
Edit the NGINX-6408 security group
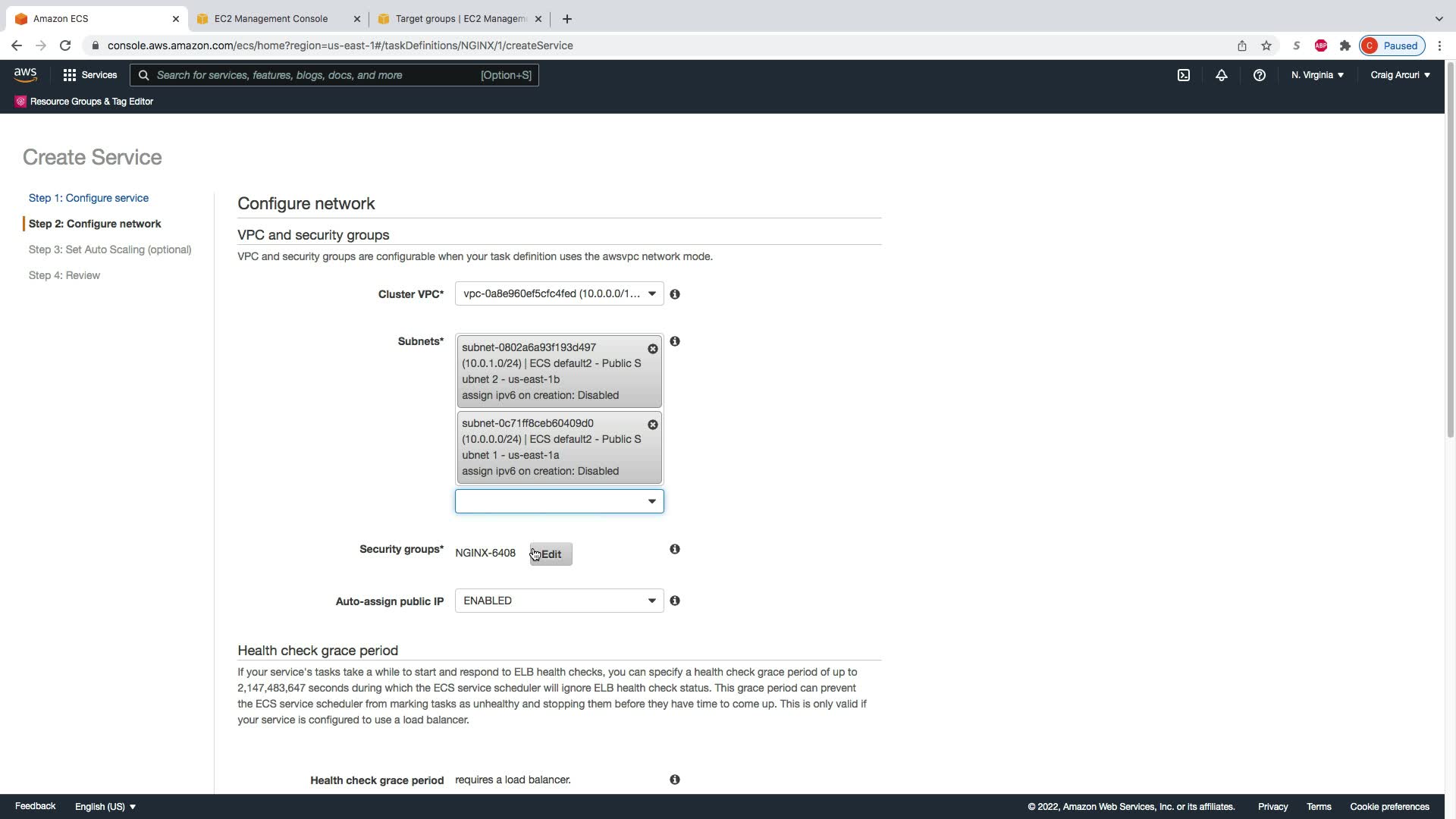[x=551, y=554]
